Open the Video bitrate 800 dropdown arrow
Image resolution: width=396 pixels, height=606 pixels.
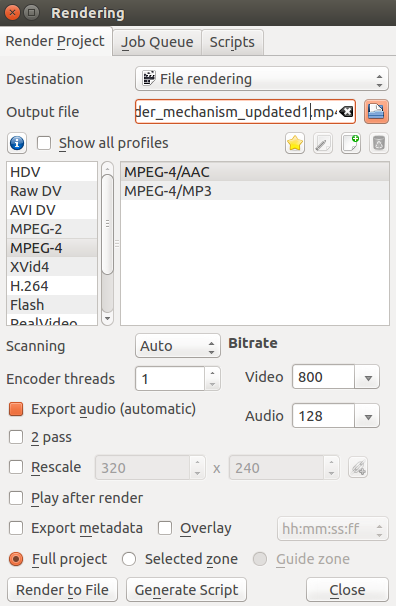tap(368, 377)
